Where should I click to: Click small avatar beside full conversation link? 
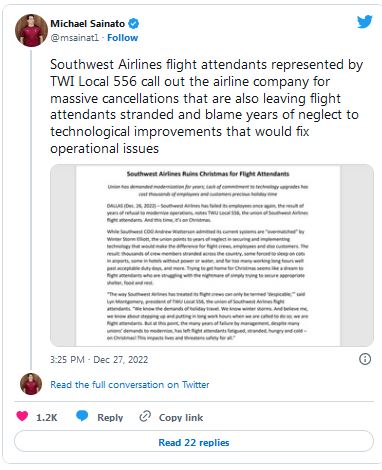point(31,384)
